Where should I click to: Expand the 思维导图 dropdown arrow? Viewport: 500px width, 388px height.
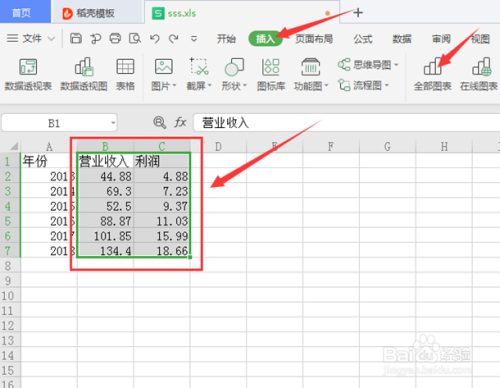tap(396, 64)
